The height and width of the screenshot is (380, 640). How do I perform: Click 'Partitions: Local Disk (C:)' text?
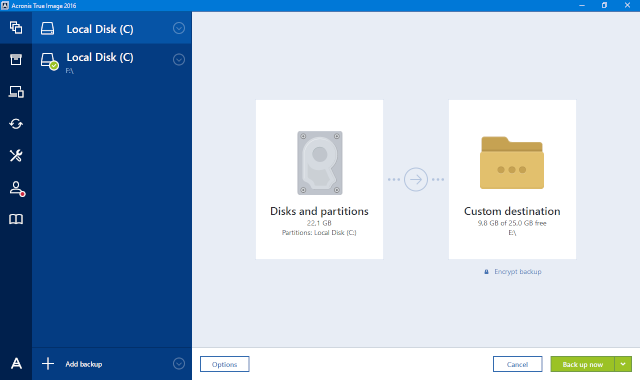(x=319, y=233)
